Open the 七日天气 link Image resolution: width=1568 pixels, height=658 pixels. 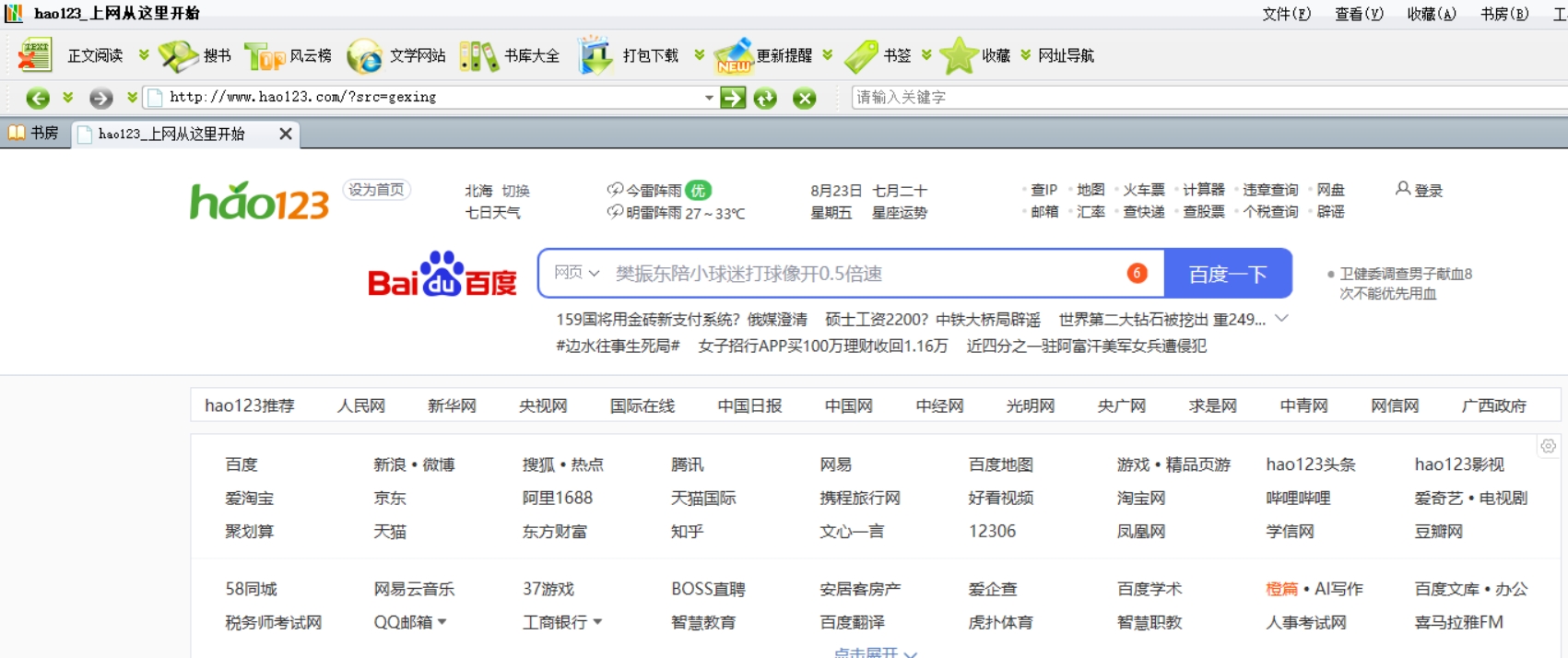click(x=492, y=213)
